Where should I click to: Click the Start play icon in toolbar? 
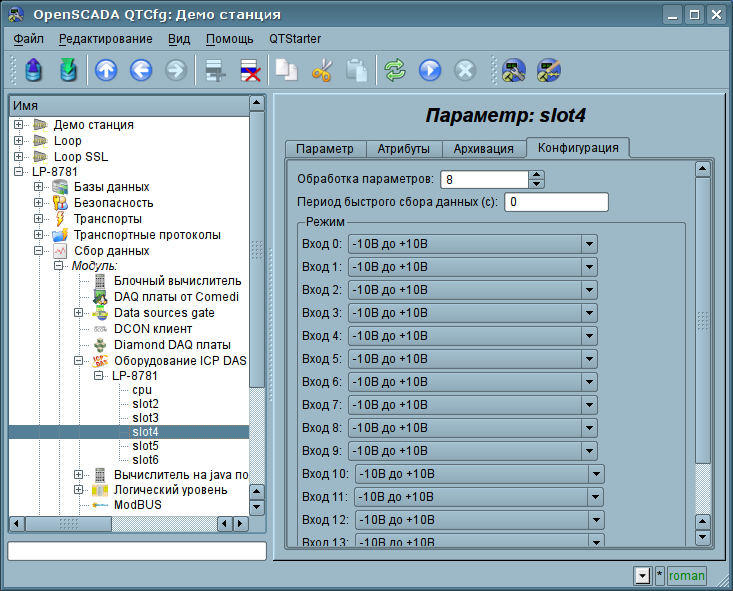tap(430, 70)
